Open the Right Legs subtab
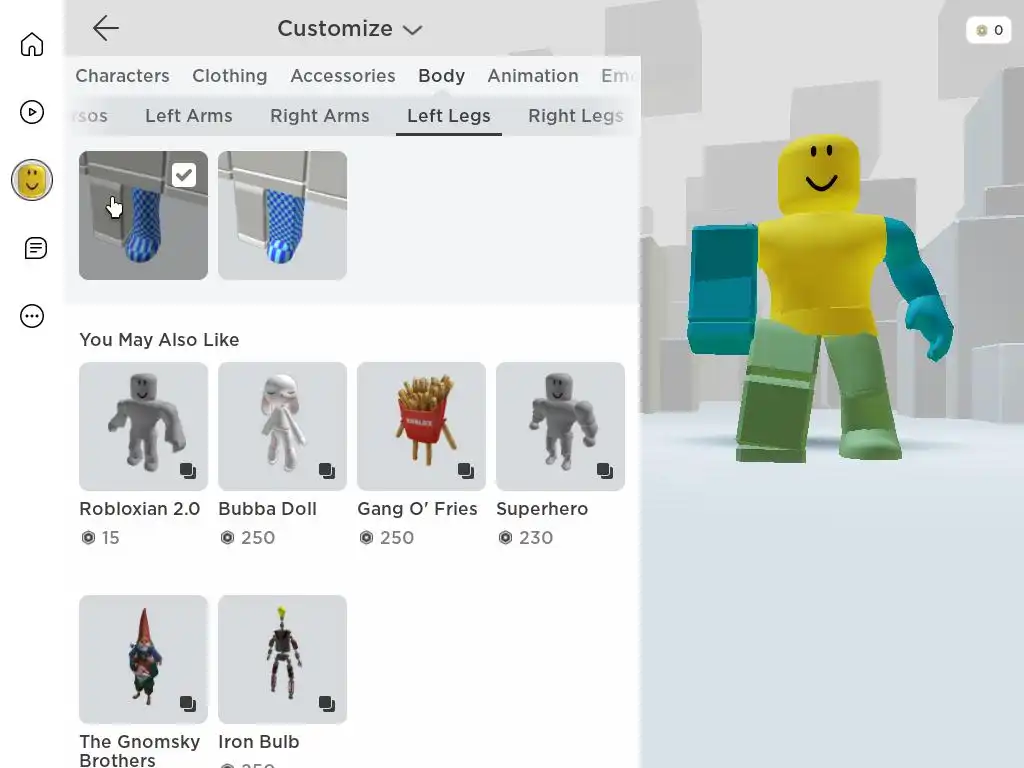The width and height of the screenshot is (1024, 768). pyautogui.click(x=576, y=116)
